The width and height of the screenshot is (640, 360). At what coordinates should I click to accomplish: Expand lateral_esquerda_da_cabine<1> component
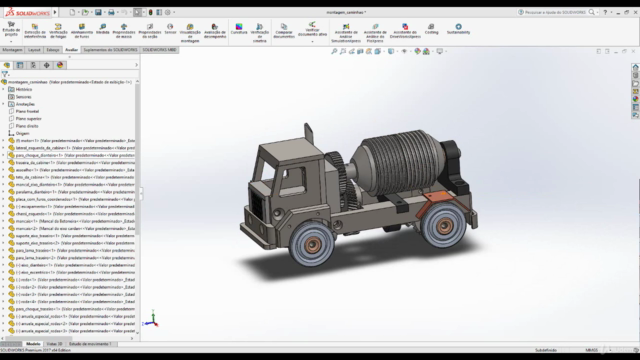pos(3,148)
